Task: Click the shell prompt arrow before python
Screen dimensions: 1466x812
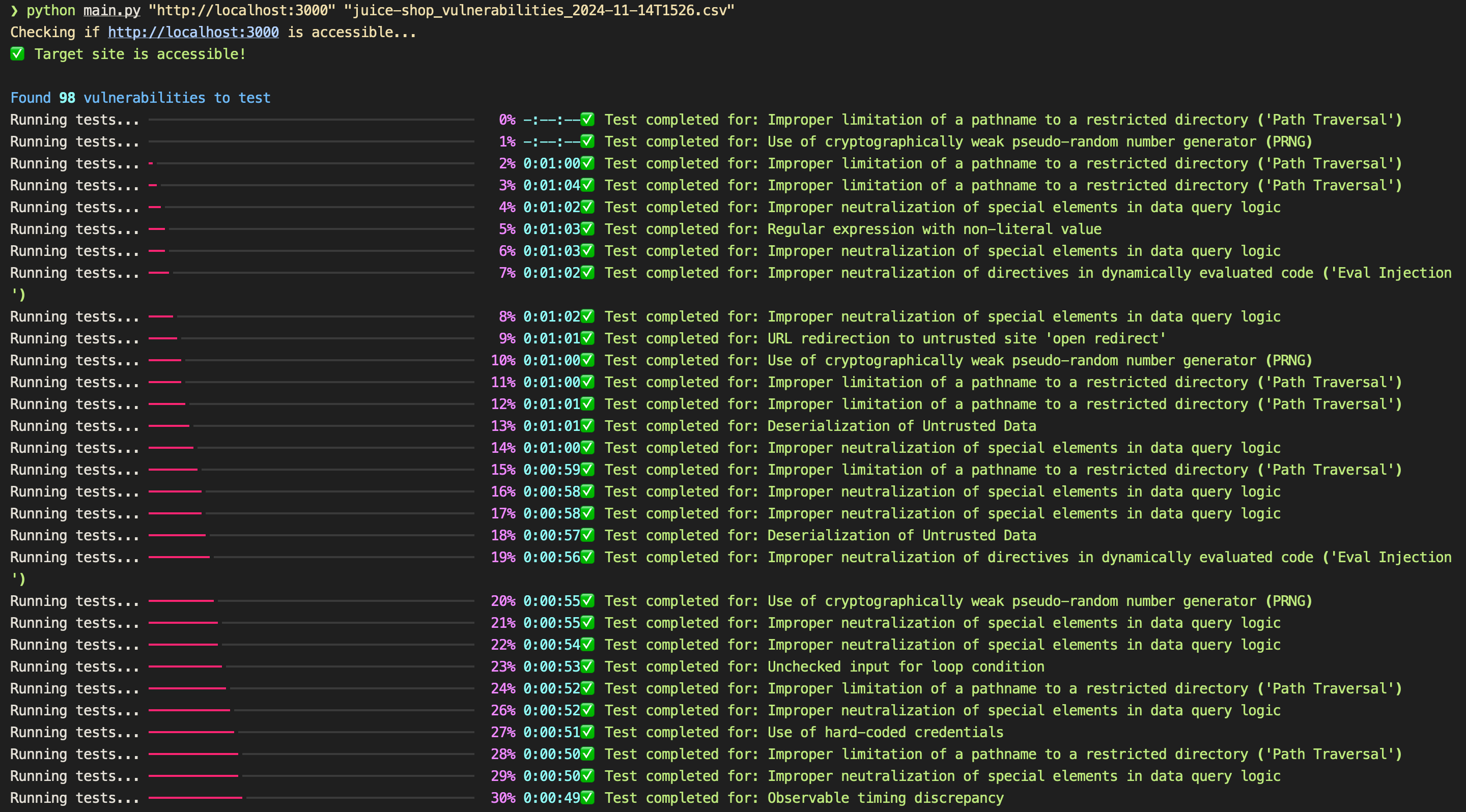Action: [x=14, y=10]
